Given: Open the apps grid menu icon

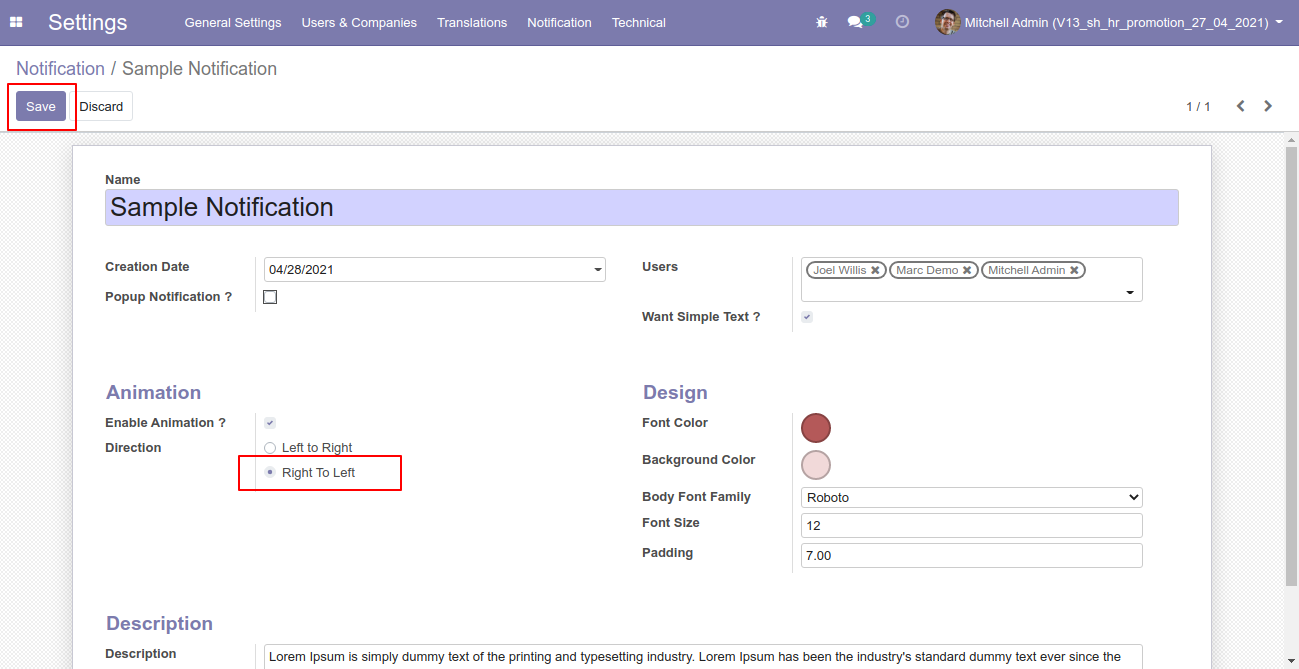Looking at the screenshot, I should [16, 22].
